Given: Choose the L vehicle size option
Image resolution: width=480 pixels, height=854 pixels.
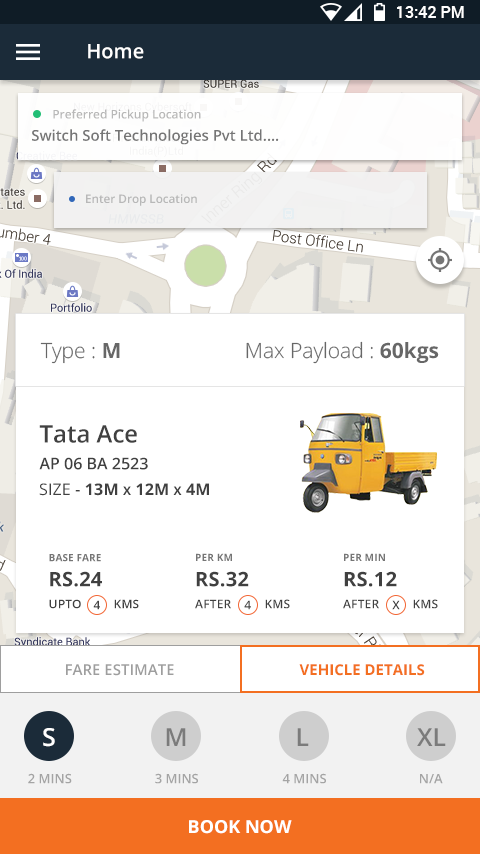Looking at the screenshot, I should (x=303, y=736).
